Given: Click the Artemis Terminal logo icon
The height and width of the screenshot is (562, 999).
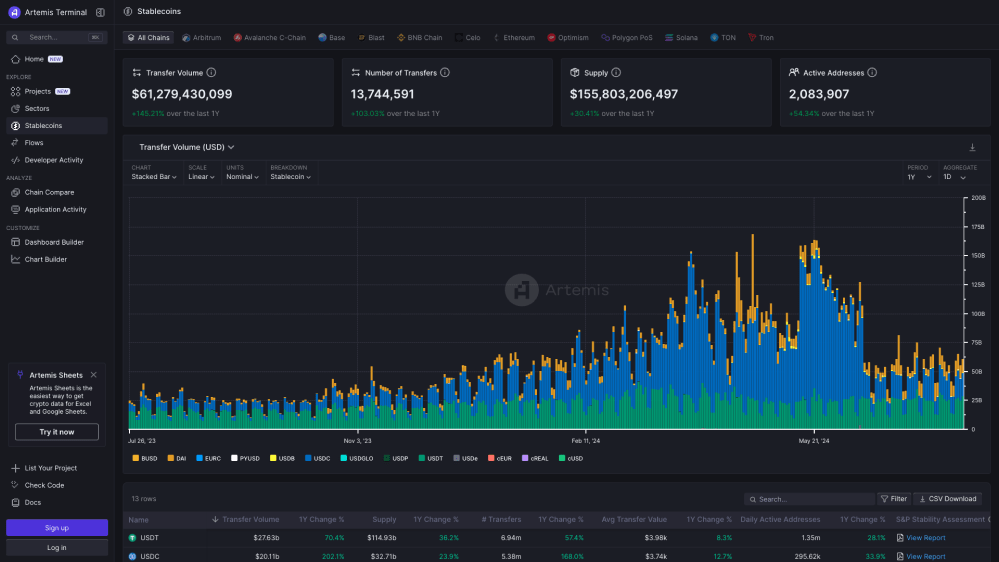Looking at the screenshot, I should point(14,12).
